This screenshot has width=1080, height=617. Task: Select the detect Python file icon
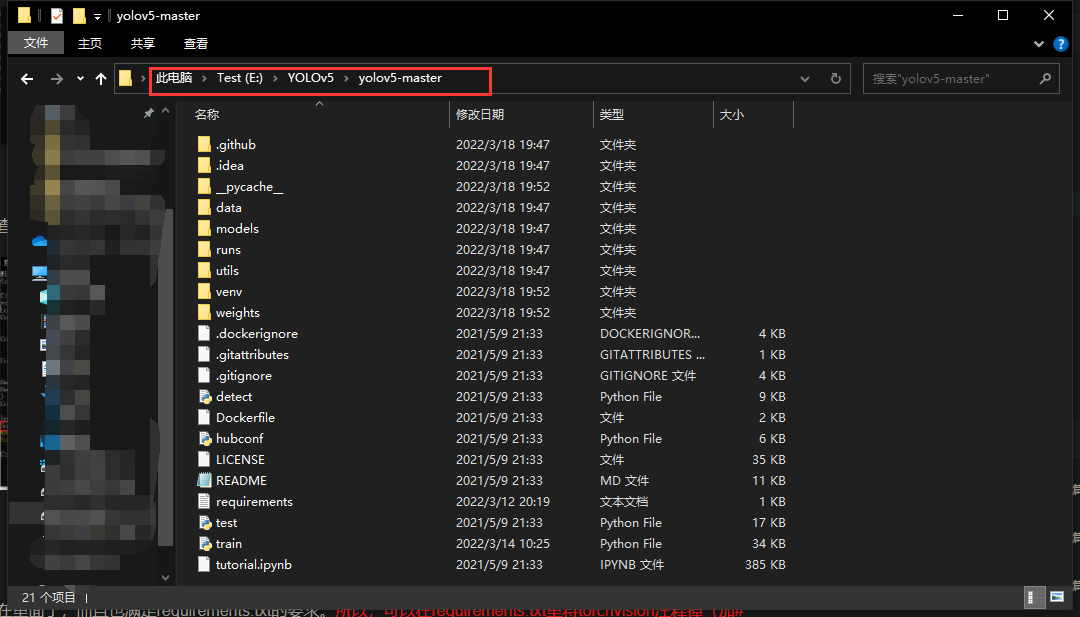(x=205, y=397)
